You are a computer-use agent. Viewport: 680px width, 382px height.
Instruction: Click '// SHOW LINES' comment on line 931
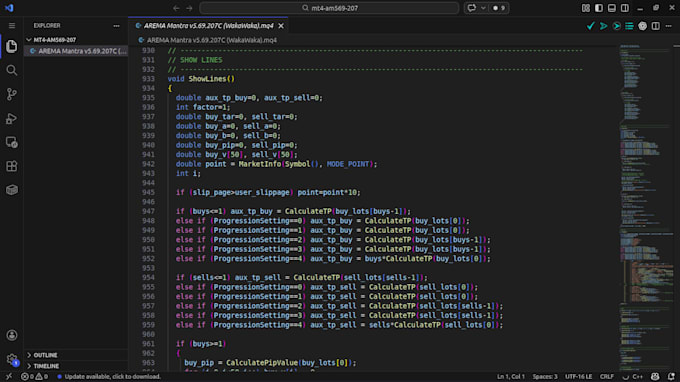coord(195,60)
